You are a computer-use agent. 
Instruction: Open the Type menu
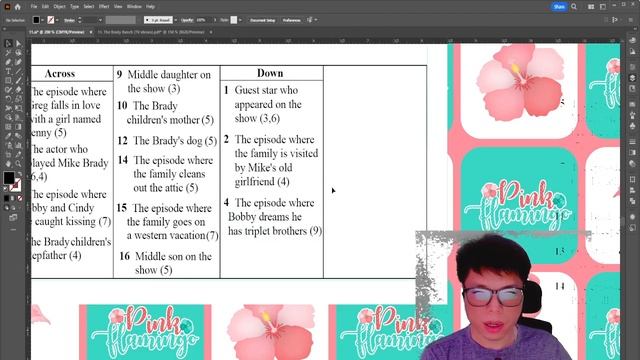point(74,7)
